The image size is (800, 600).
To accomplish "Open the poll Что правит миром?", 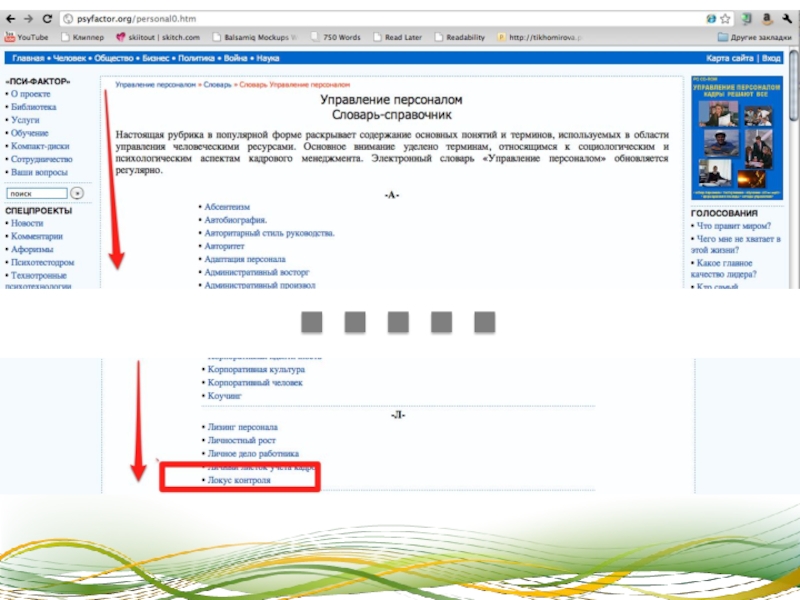I will (x=734, y=226).
